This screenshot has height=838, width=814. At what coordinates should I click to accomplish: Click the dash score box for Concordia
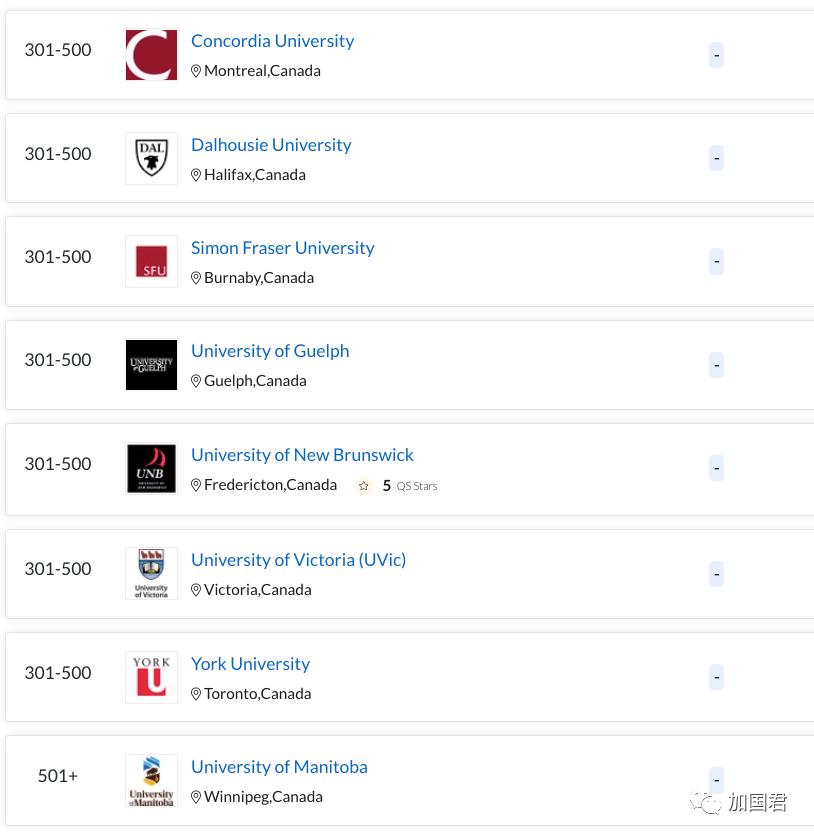(x=716, y=55)
